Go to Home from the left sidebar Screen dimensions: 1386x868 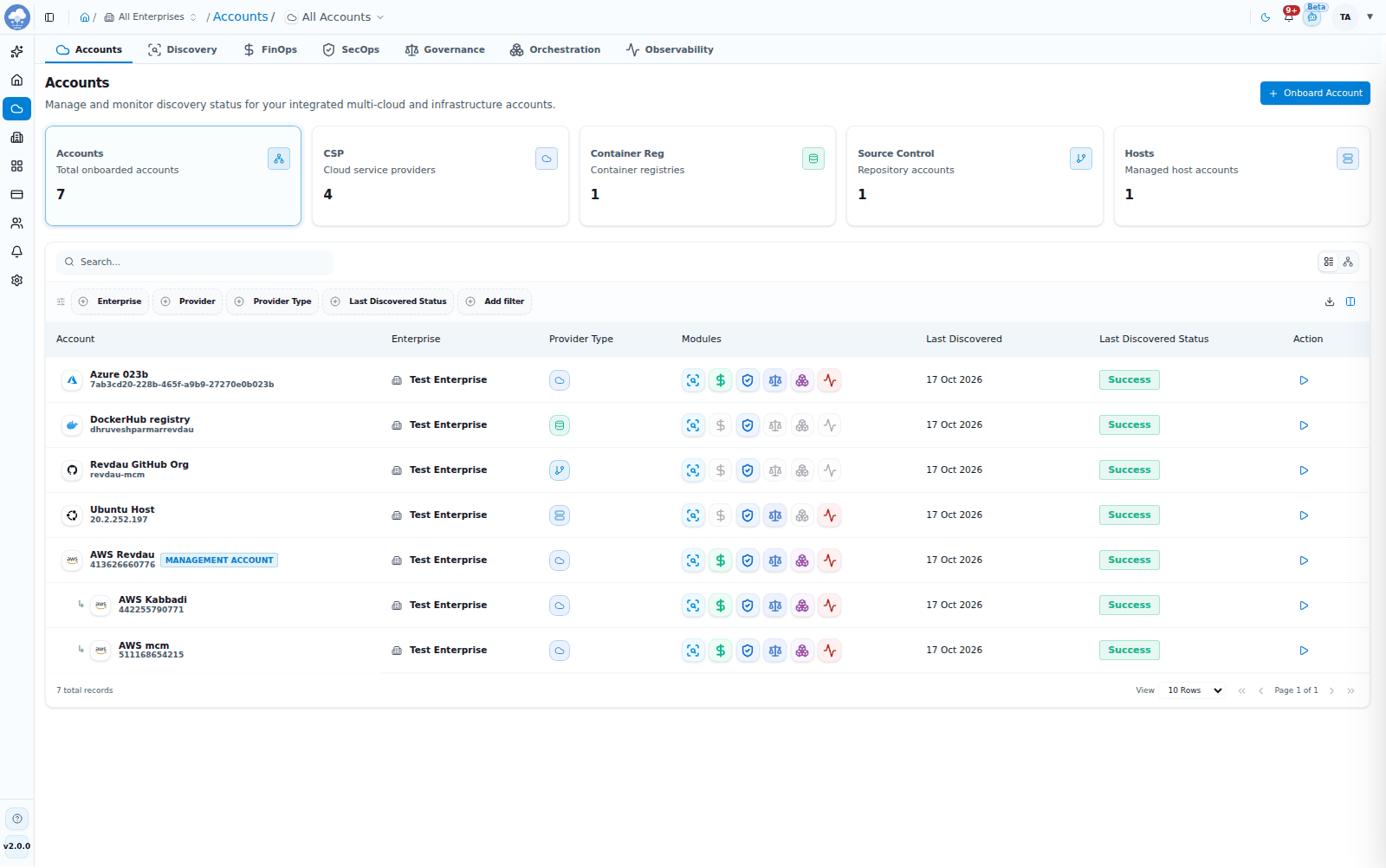[x=16, y=81]
